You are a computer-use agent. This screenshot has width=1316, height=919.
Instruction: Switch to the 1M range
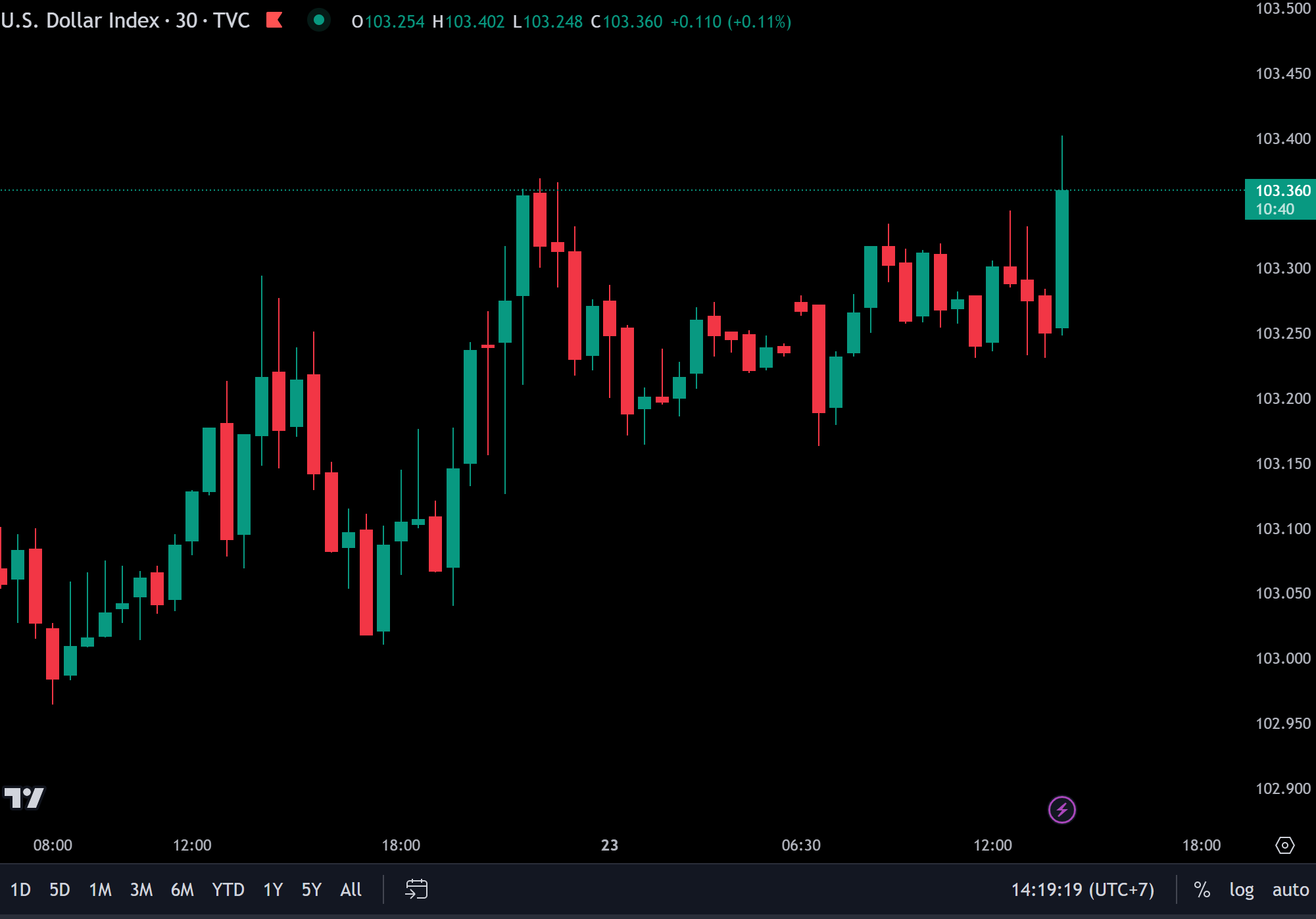click(x=100, y=889)
